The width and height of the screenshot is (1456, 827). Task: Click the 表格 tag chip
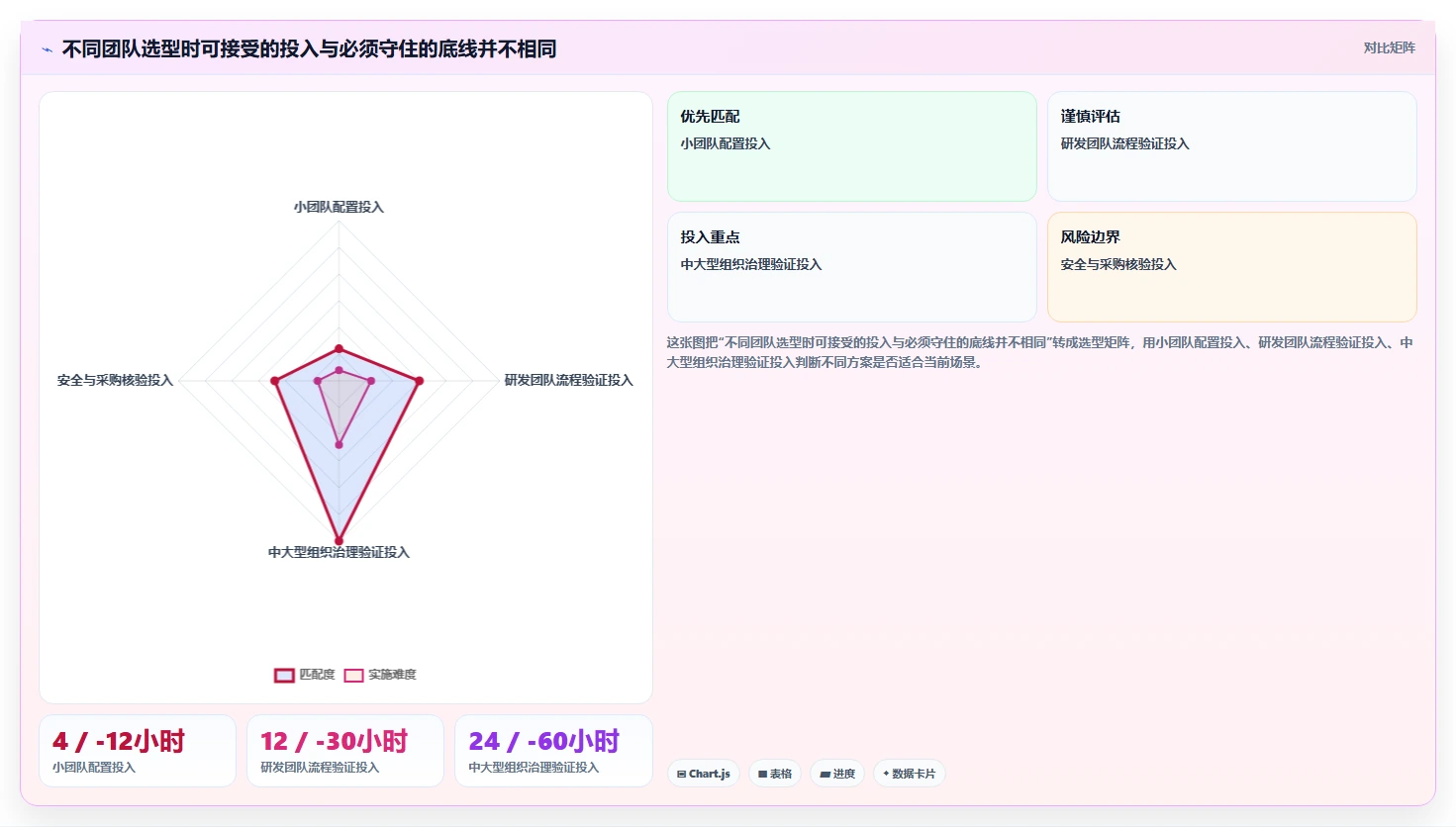pyautogui.click(x=775, y=774)
